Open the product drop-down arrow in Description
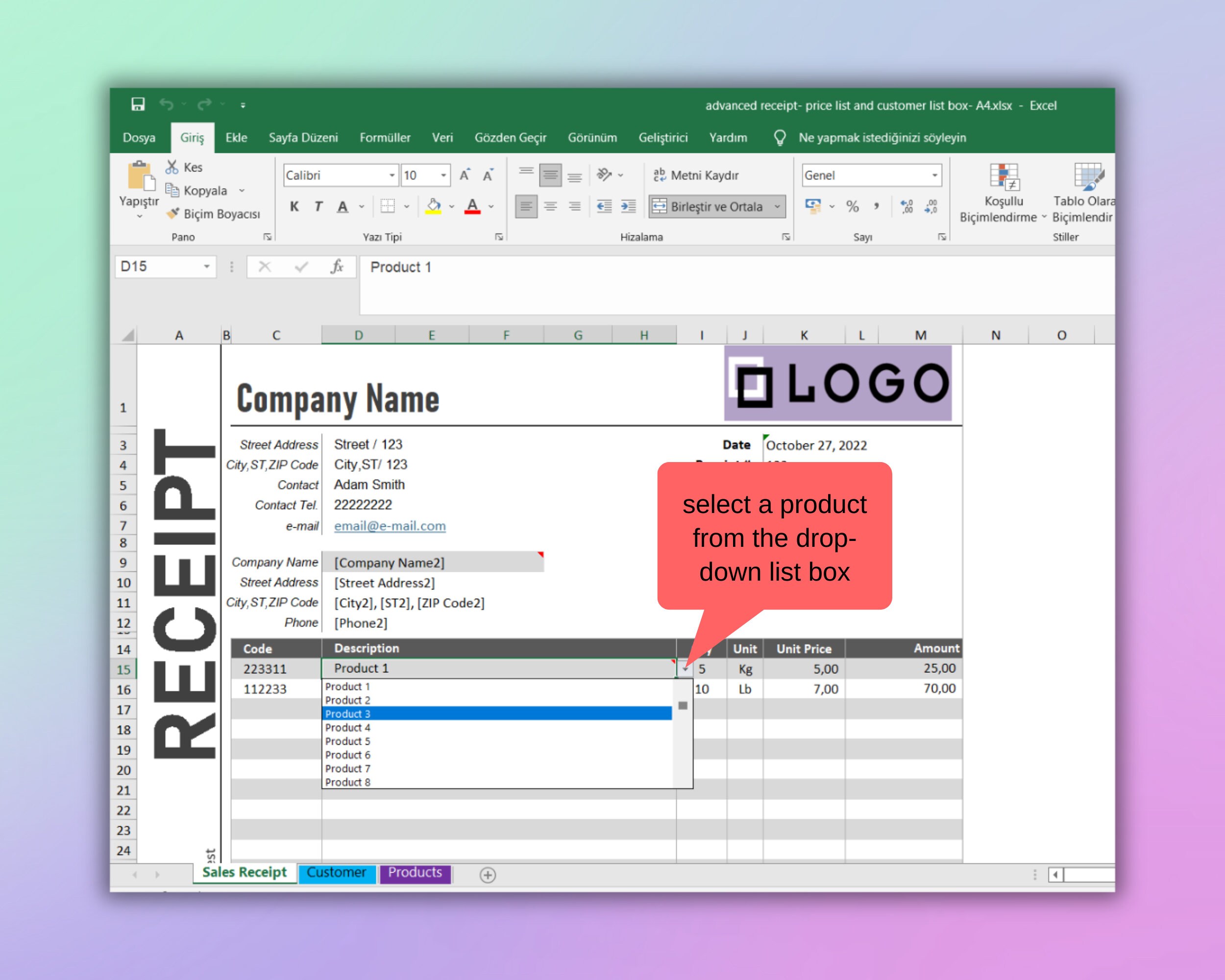Image resolution: width=1225 pixels, height=980 pixels. click(686, 669)
